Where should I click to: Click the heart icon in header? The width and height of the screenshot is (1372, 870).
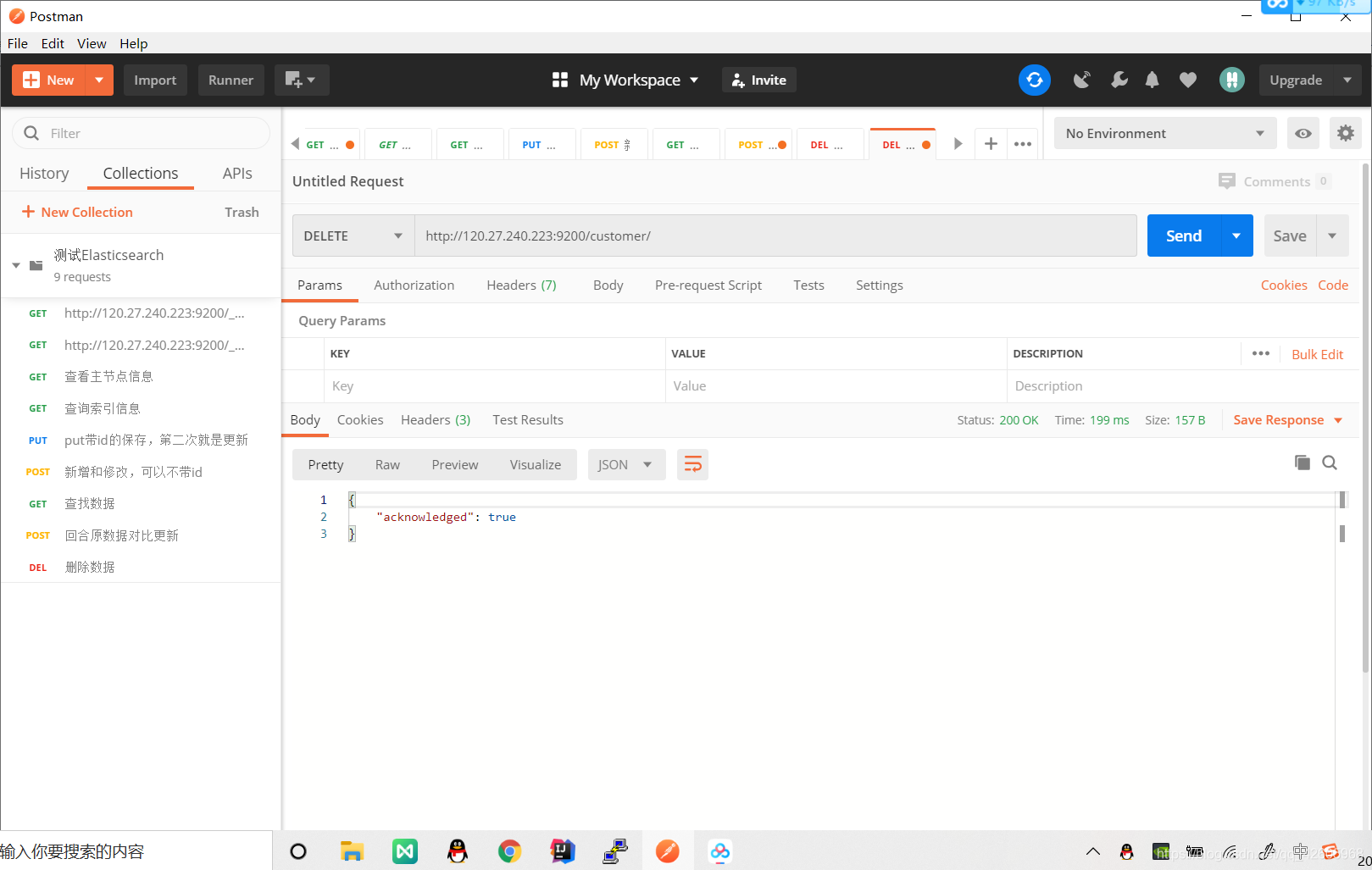tap(1188, 80)
